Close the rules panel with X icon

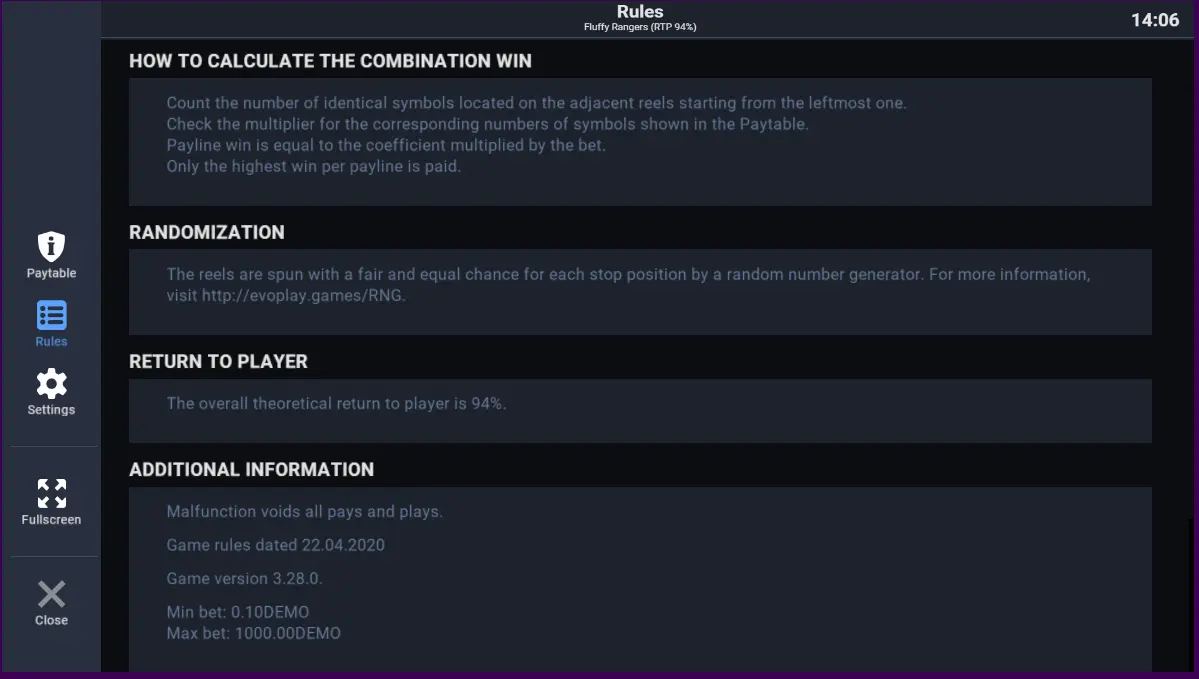click(51, 594)
